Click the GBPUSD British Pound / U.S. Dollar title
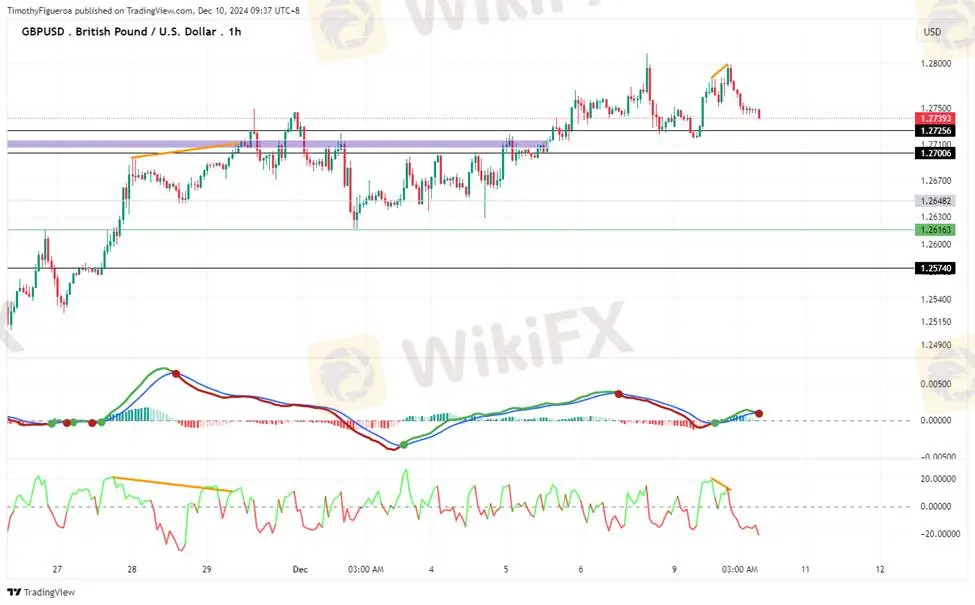This screenshot has width=975, height=605. coord(131,32)
